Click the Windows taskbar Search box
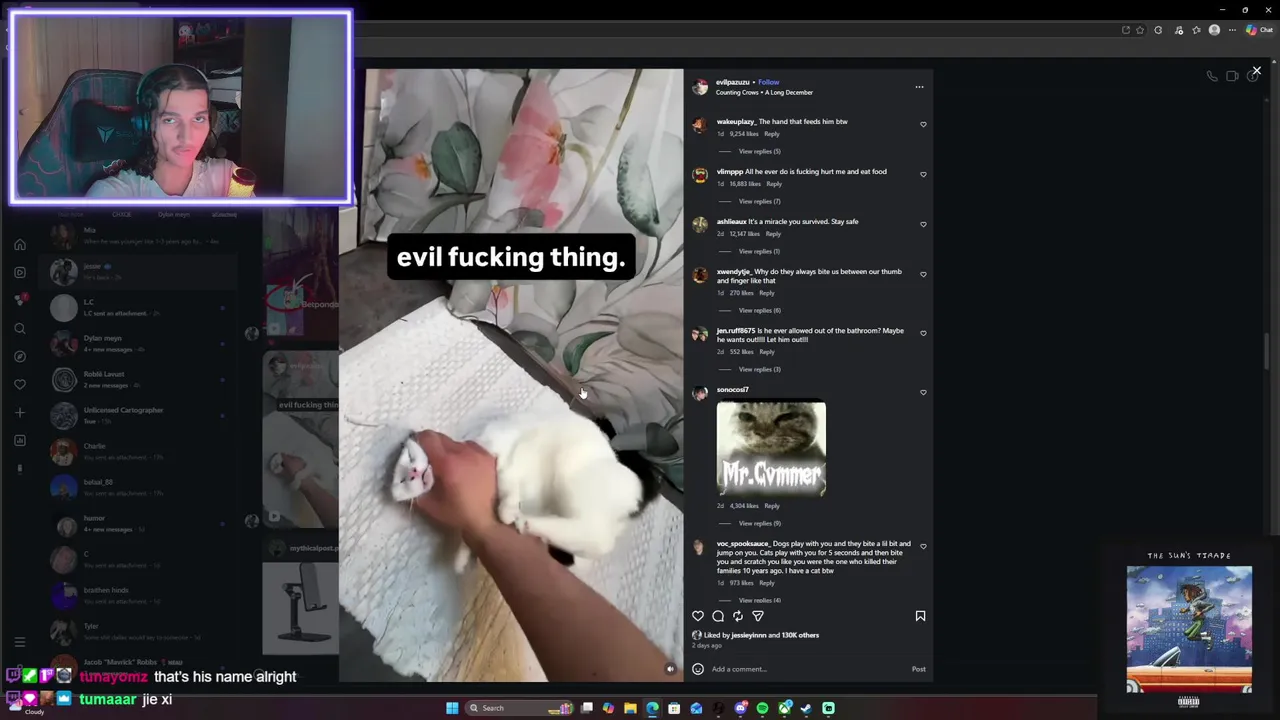 coord(518,708)
